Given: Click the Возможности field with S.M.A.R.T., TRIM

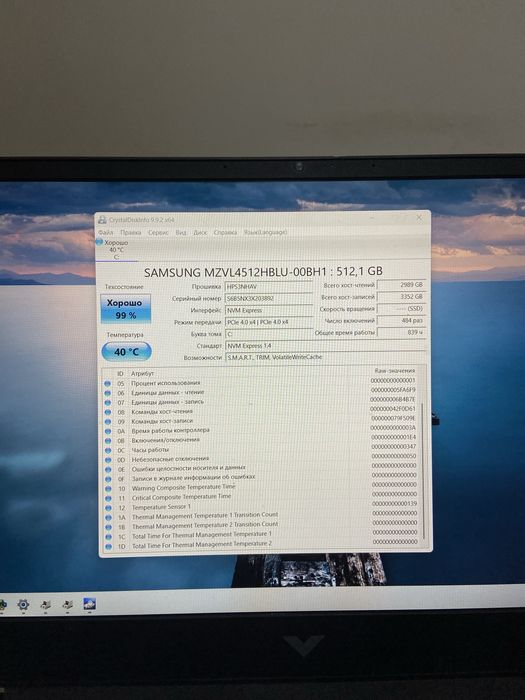Looking at the screenshot, I should [x=325, y=357].
